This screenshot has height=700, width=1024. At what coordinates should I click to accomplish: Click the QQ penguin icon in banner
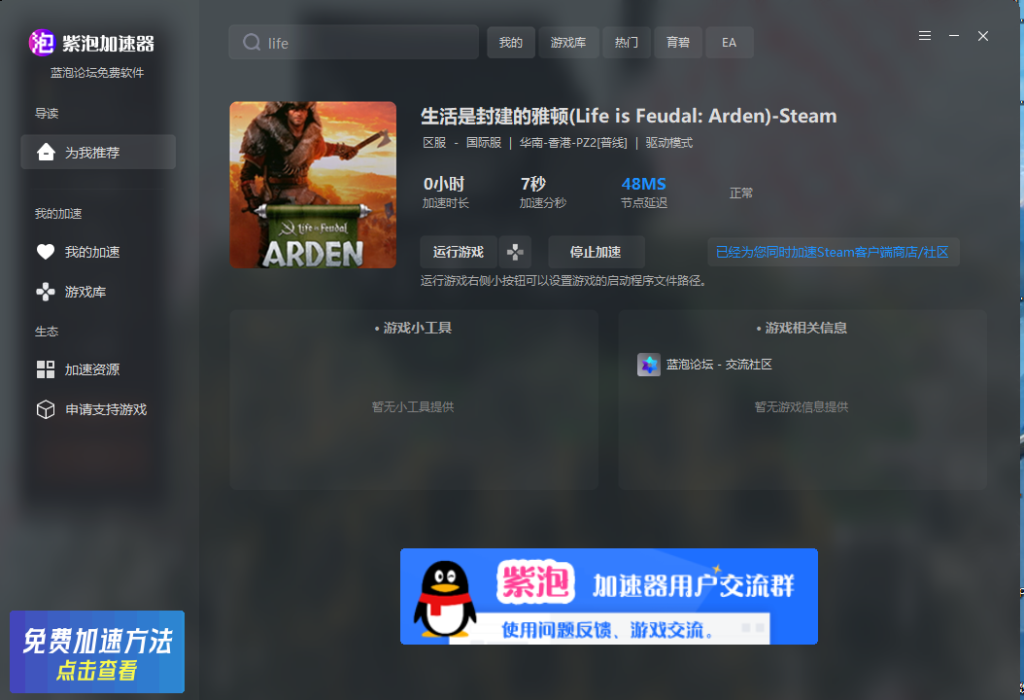(445, 599)
